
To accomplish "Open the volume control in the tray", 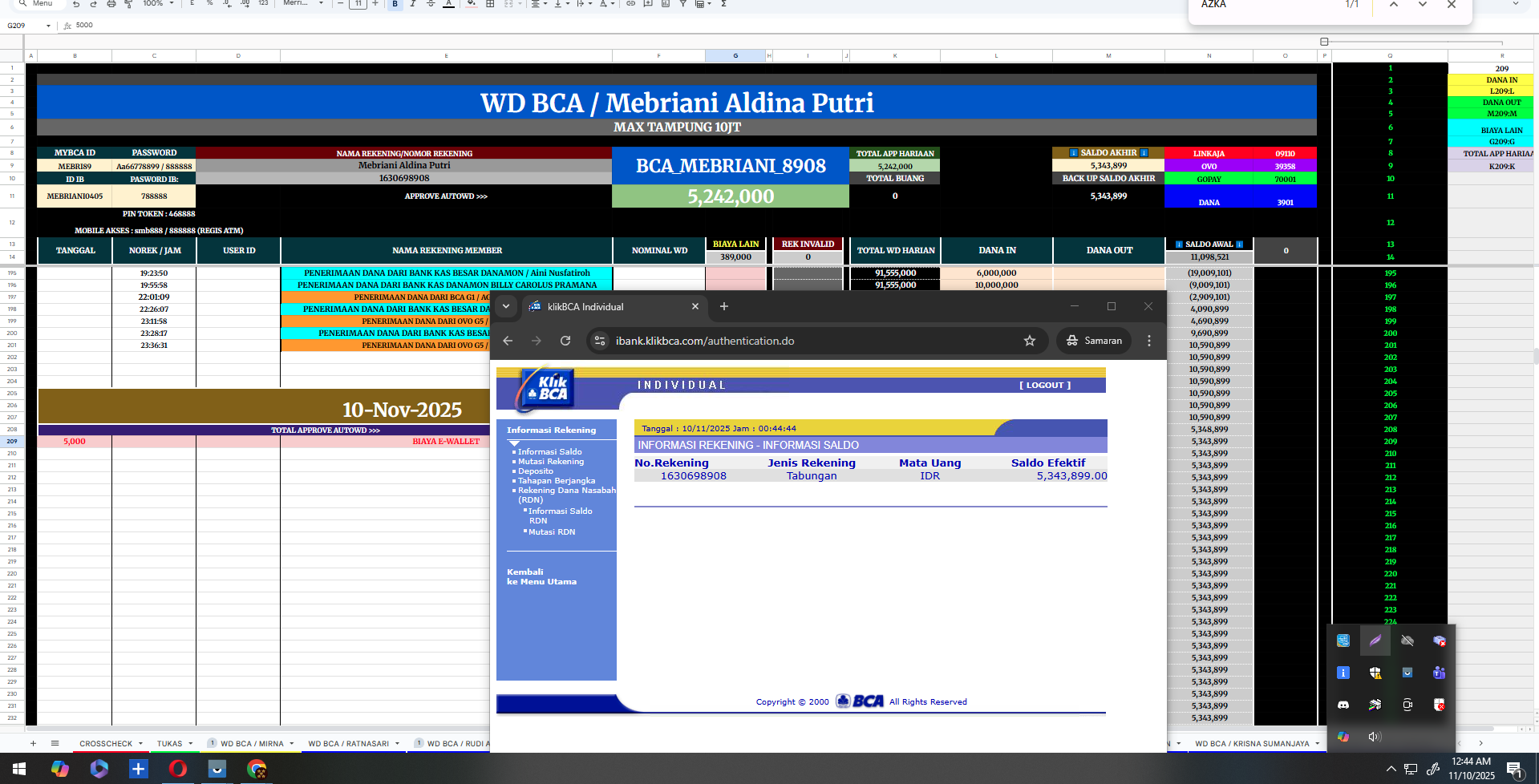I will tap(1375, 737).
